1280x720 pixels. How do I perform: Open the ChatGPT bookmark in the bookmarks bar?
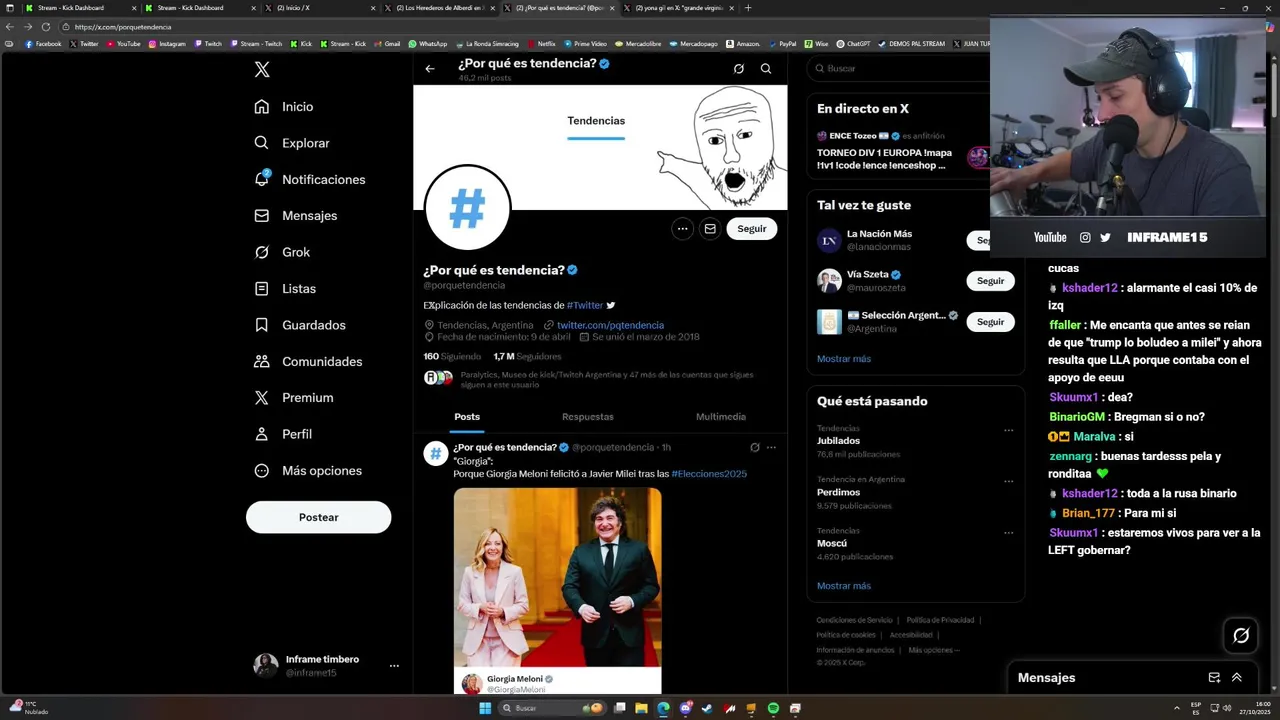(x=854, y=44)
